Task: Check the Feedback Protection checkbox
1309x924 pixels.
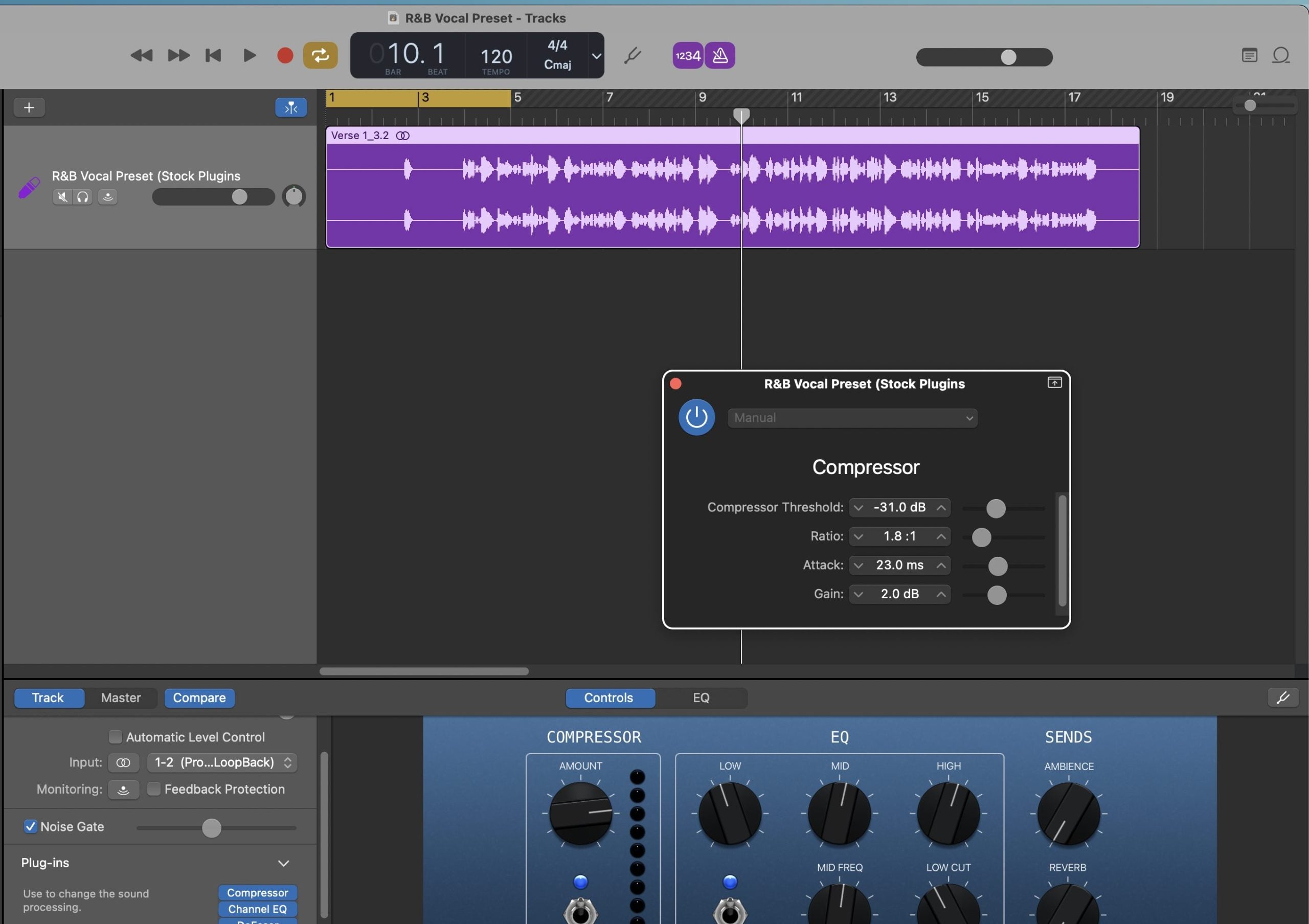Action: (x=153, y=788)
